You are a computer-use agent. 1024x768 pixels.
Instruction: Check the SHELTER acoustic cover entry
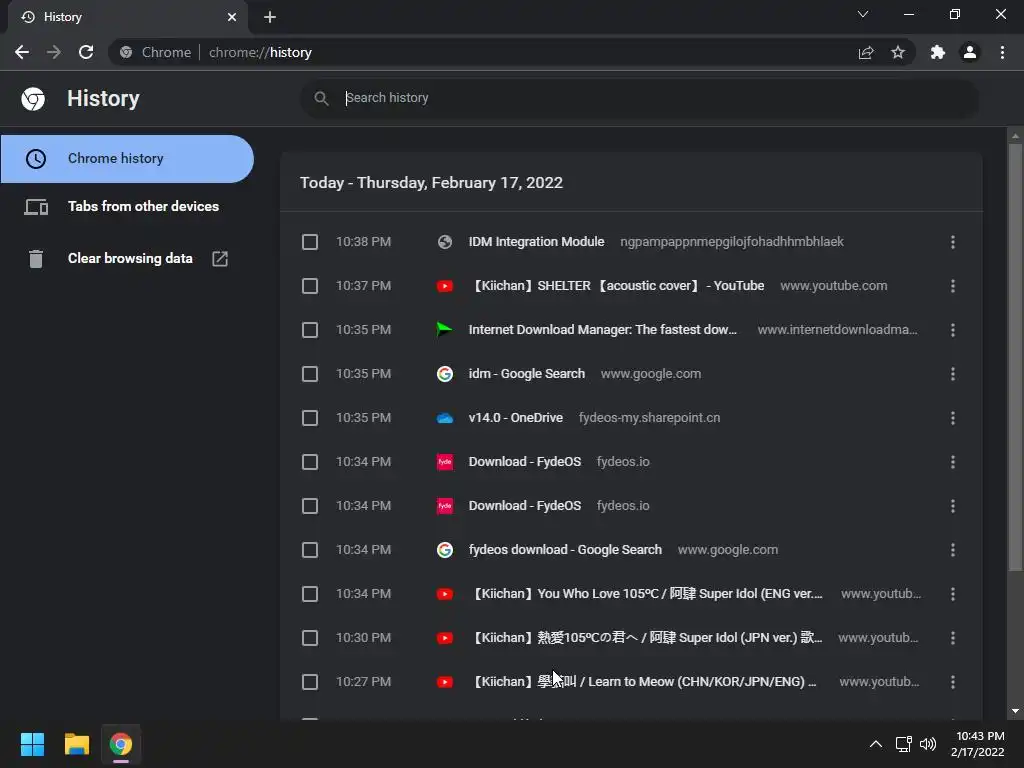[x=310, y=286]
